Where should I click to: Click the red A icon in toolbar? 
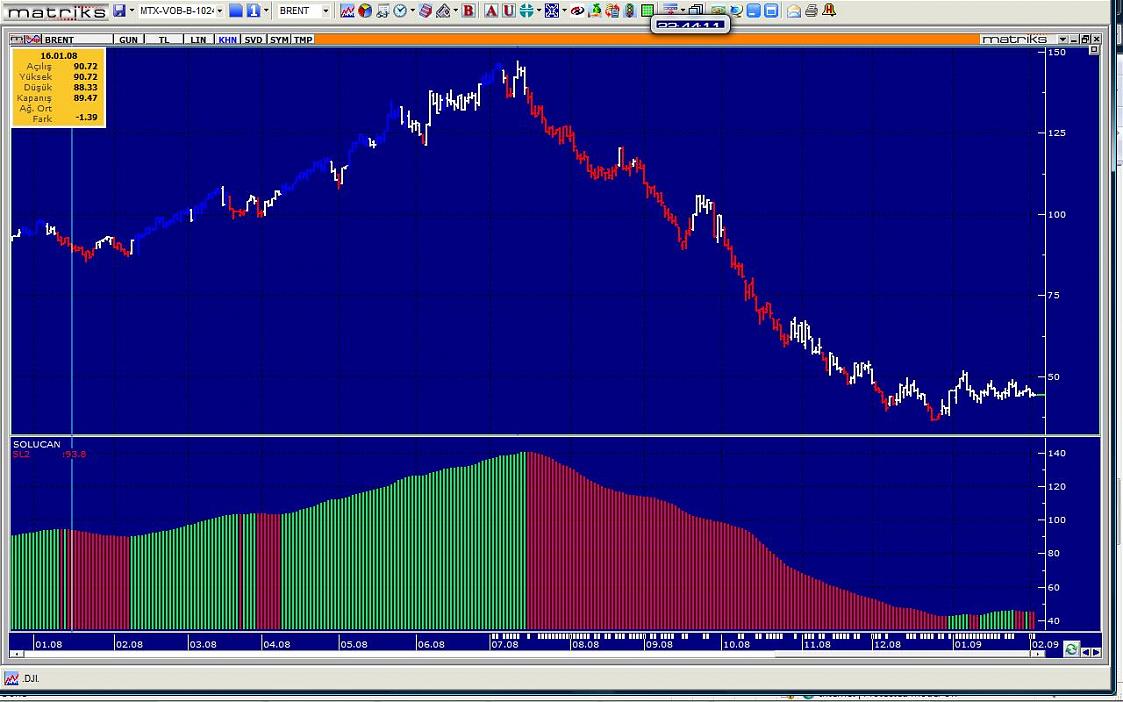(491, 11)
